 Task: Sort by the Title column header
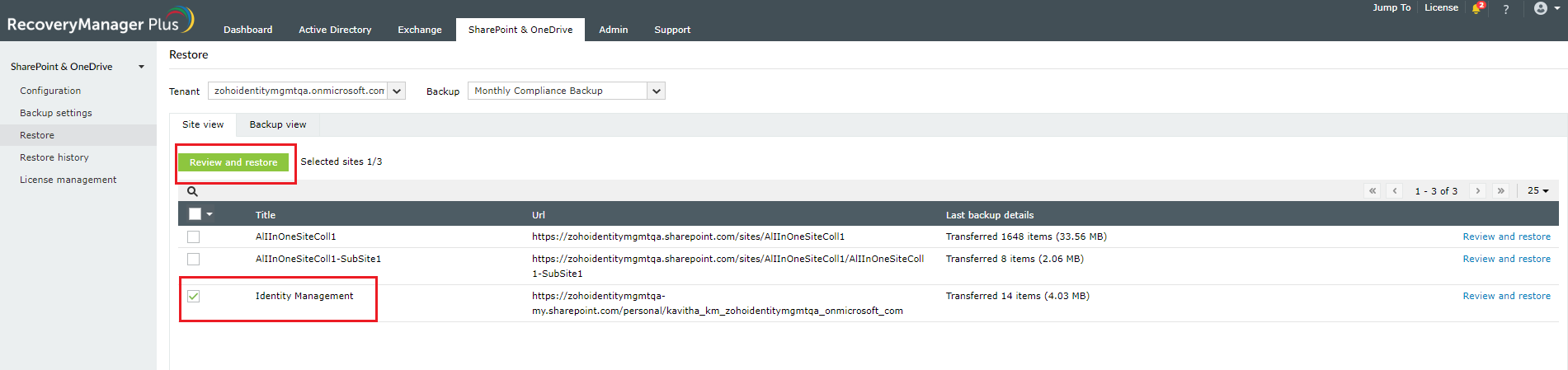coord(266,215)
